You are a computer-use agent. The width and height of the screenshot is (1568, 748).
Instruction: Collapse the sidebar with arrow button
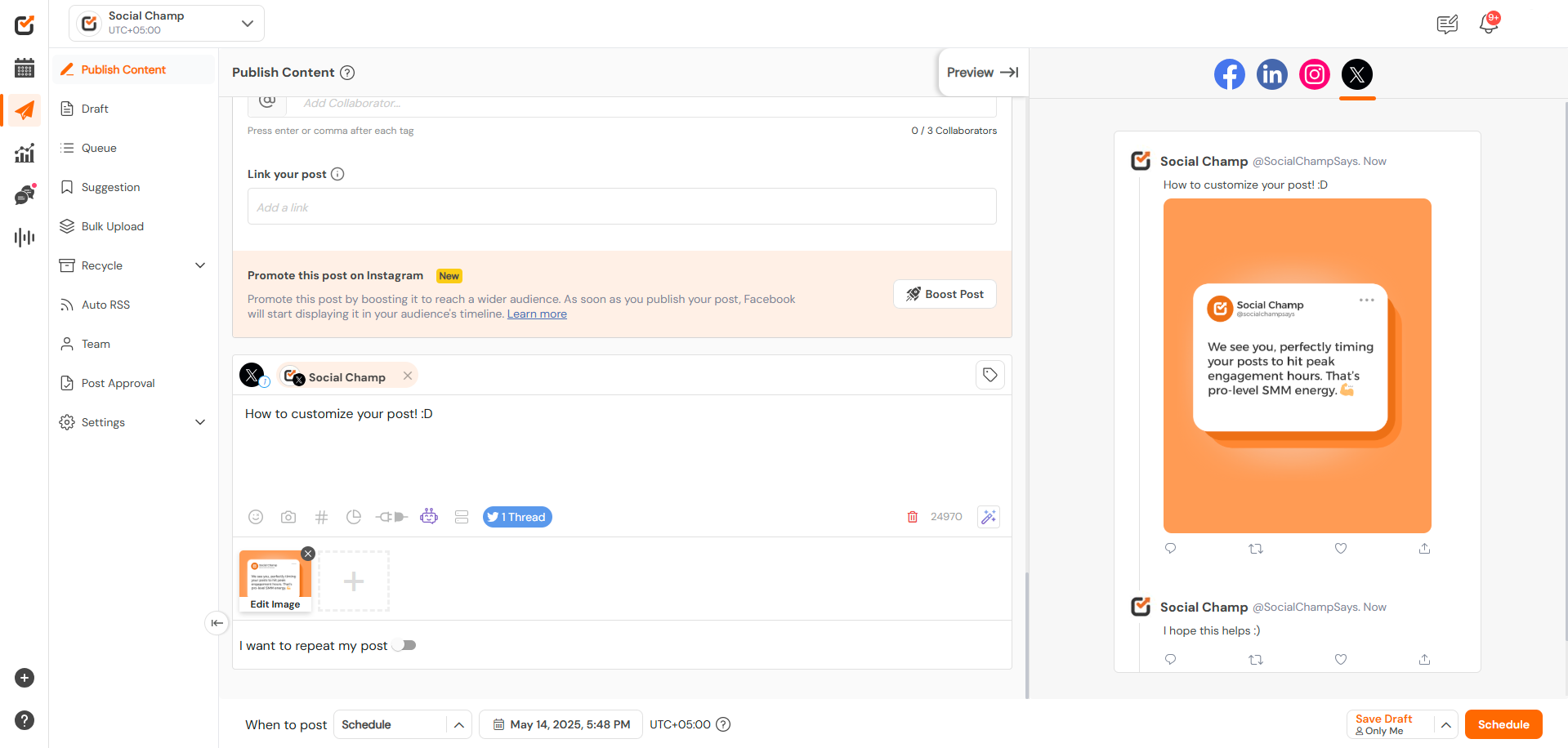tap(217, 623)
